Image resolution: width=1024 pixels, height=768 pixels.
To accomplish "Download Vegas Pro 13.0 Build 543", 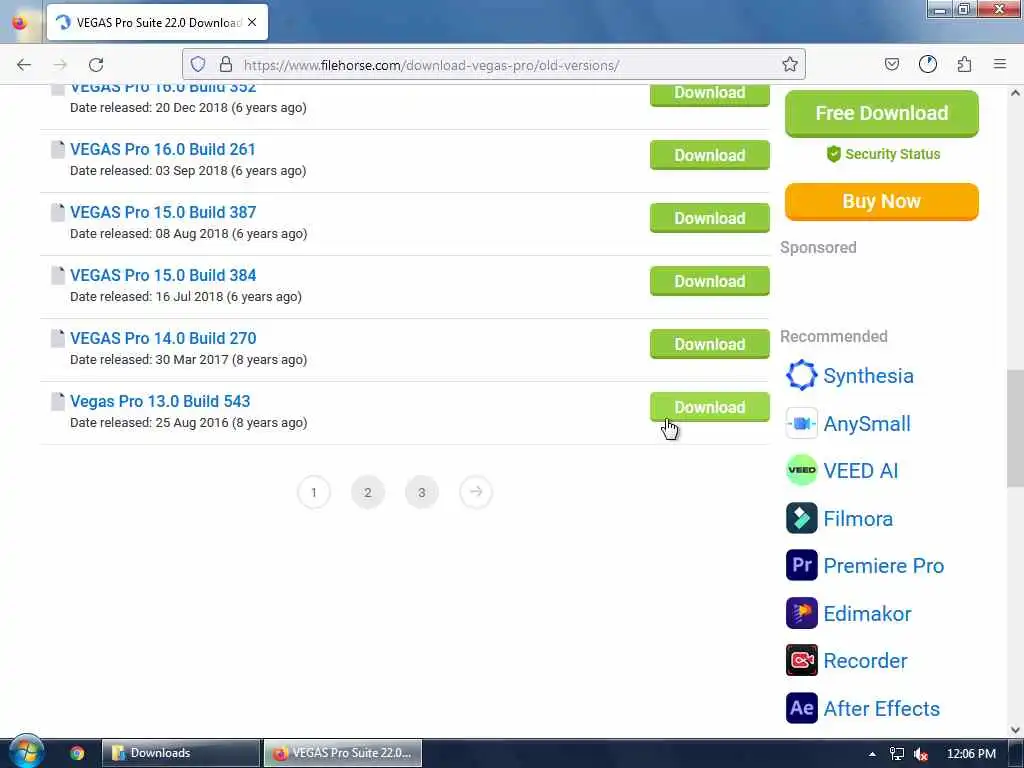I will (709, 408).
